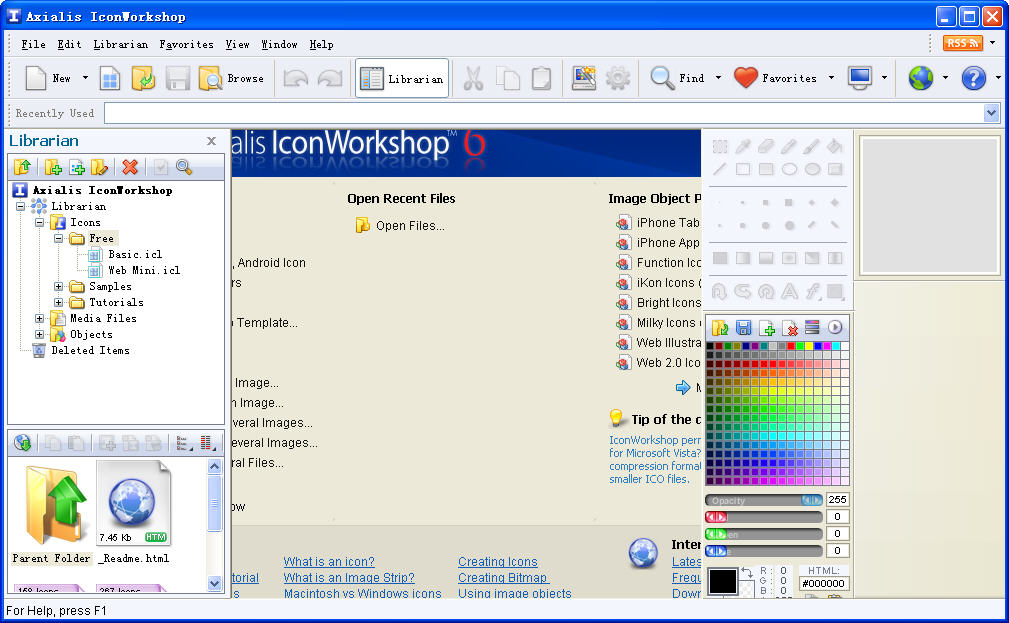Click the Browse toolbar button
The image size is (1009, 623).
coord(231,78)
